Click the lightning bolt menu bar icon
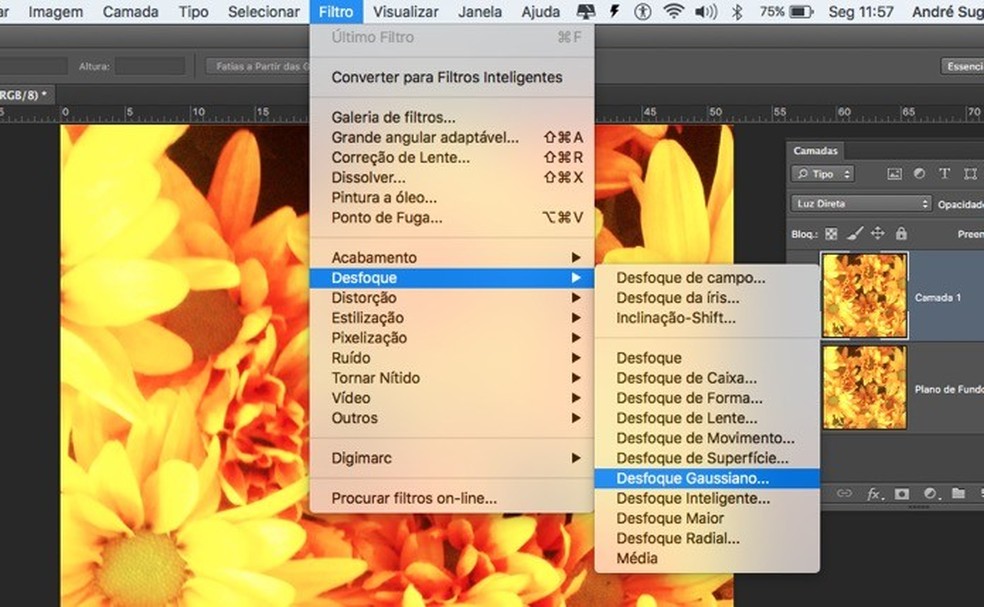The height and width of the screenshot is (607, 984). click(615, 11)
